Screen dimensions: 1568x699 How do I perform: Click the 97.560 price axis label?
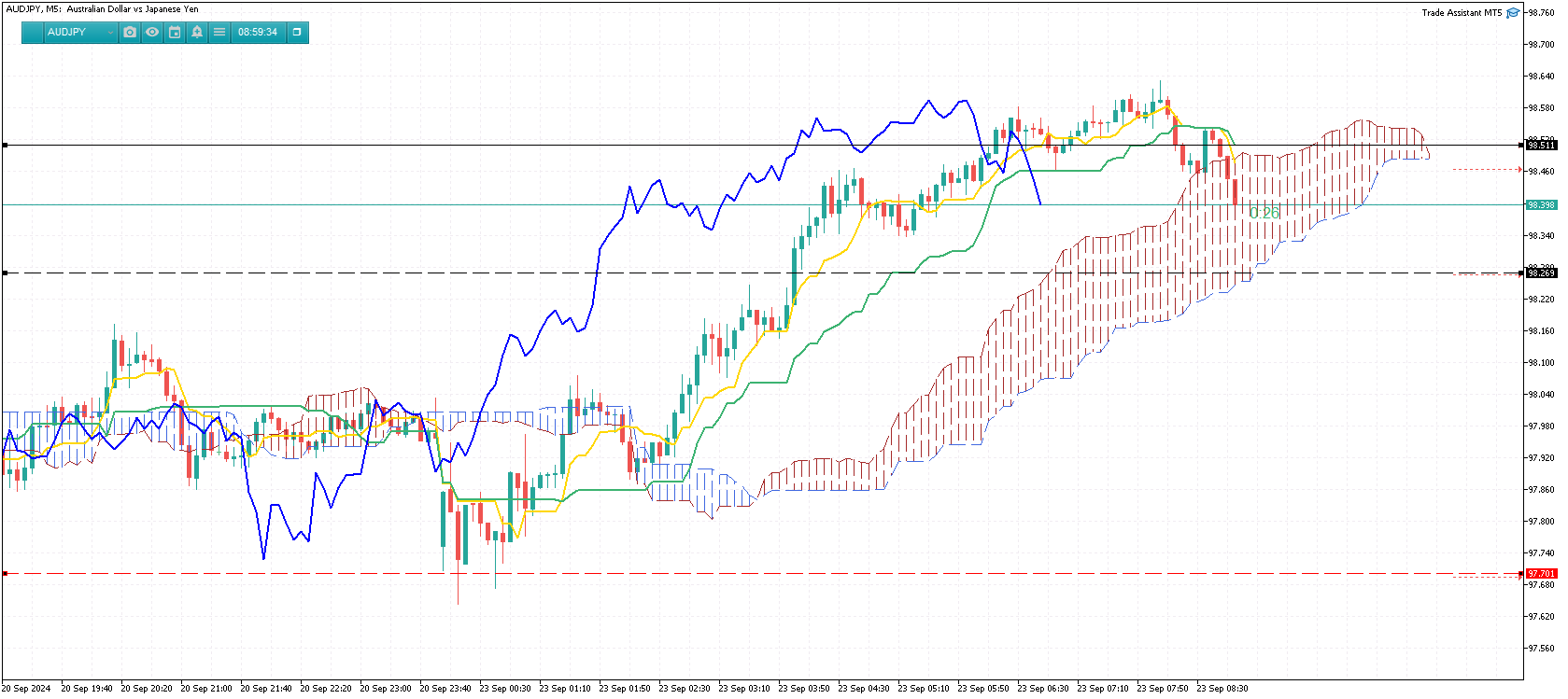coord(1542,649)
